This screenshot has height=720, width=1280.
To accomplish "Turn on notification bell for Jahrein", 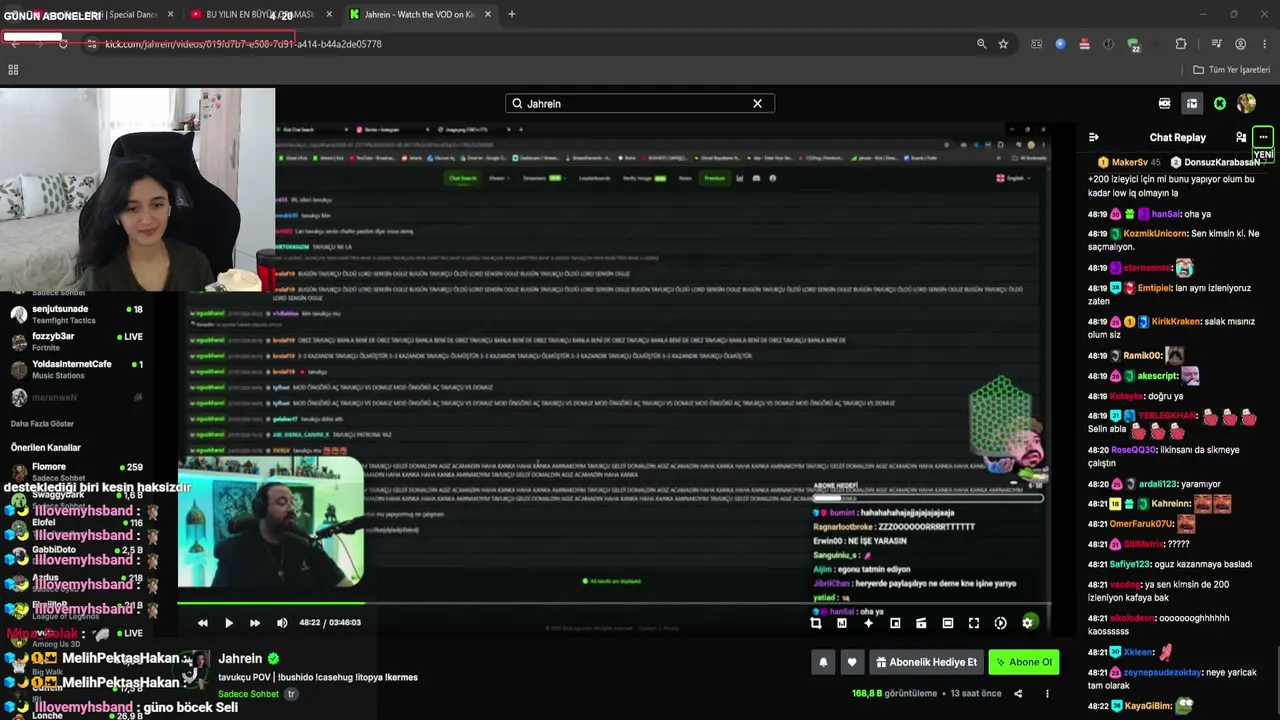I will click(x=823, y=662).
